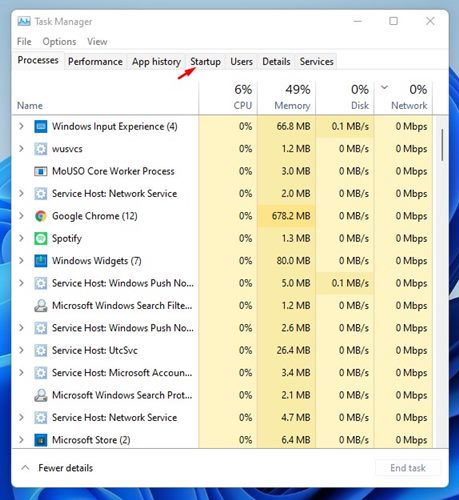
Task: Select the Spotify app icon
Action: pyautogui.click(x=41, y=238)
